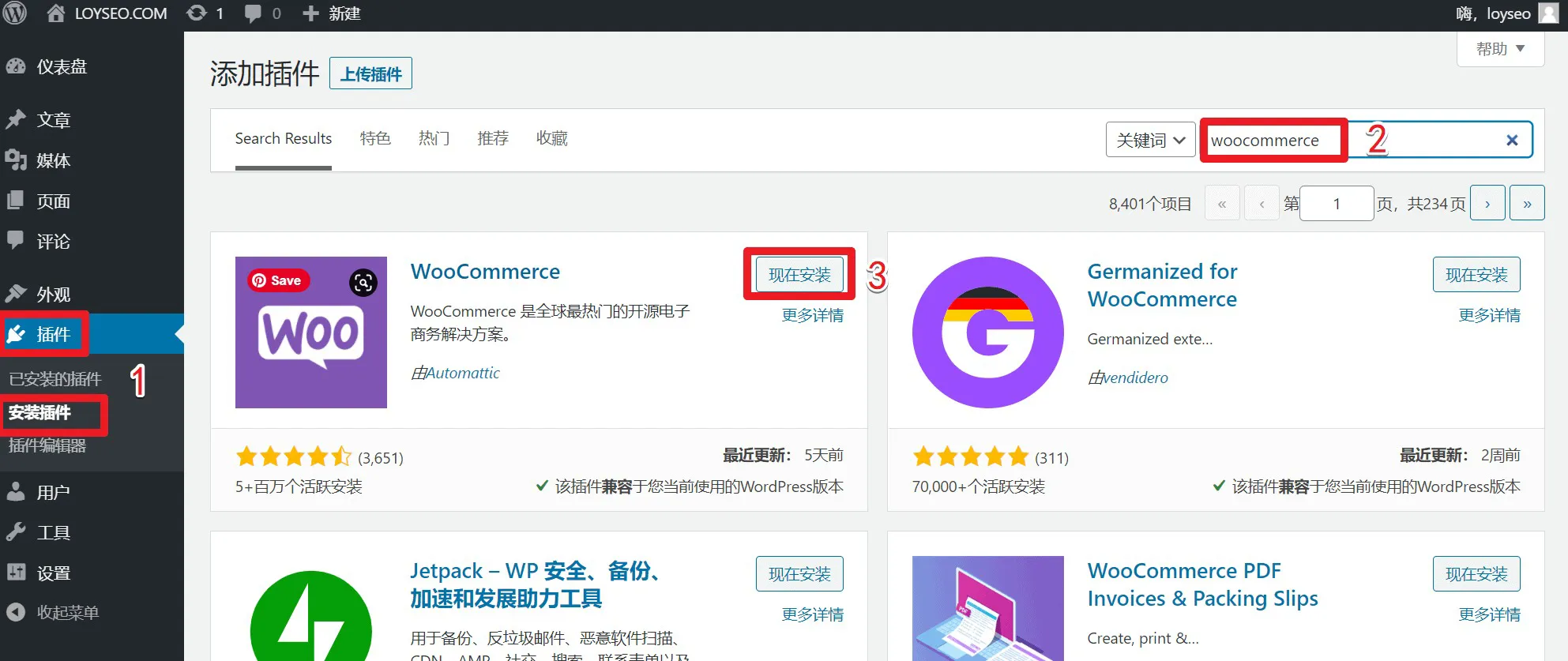Open Germanized for WooCommerce title link
Image resolution: width=1568 pixels, height=661 pixels.
coord(1163,285)
